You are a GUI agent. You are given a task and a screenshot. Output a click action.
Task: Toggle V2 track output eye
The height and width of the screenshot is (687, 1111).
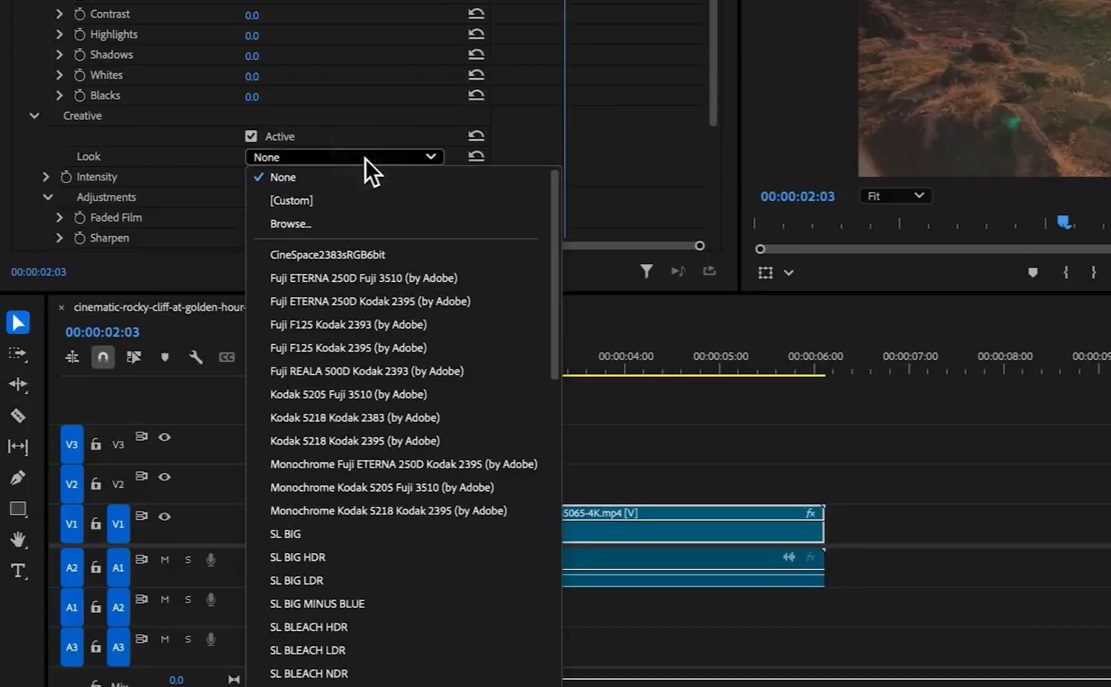point(164,477)
